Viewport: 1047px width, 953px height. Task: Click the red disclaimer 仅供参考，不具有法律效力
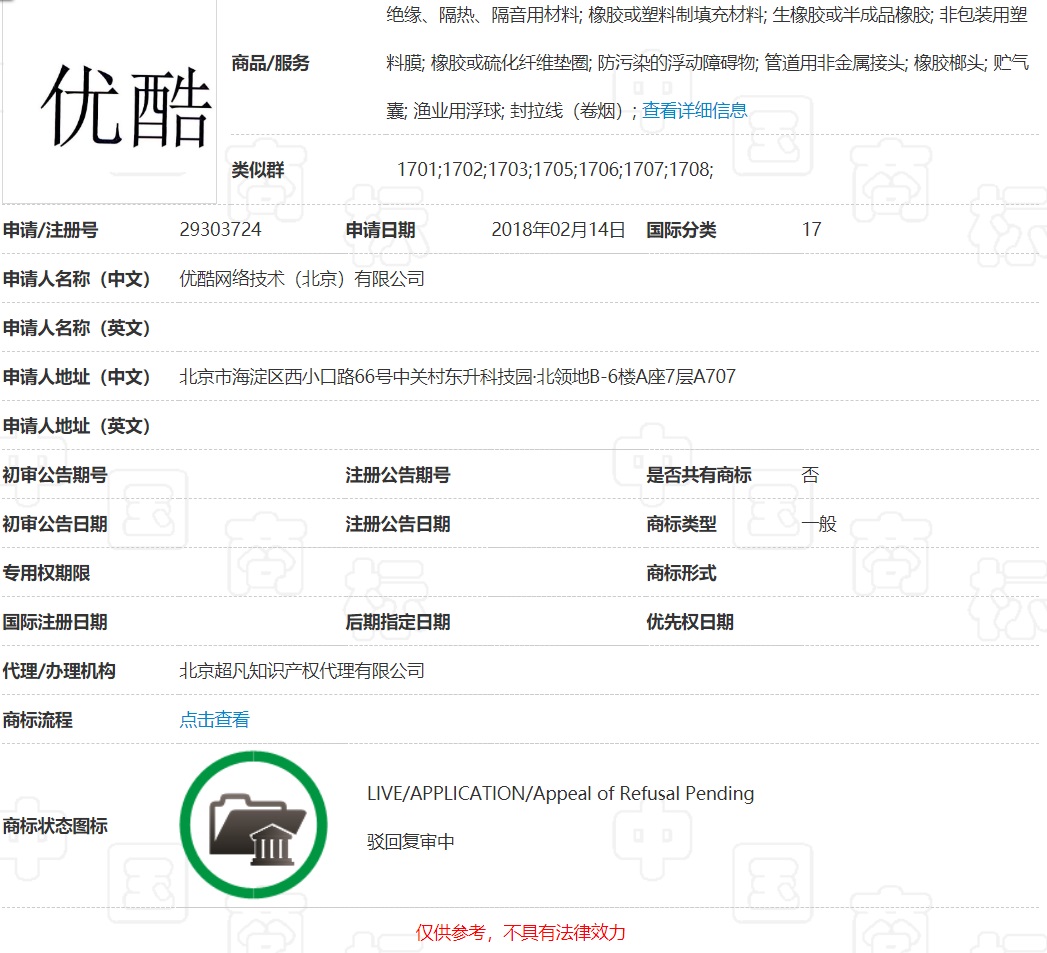tap(521, 932)
